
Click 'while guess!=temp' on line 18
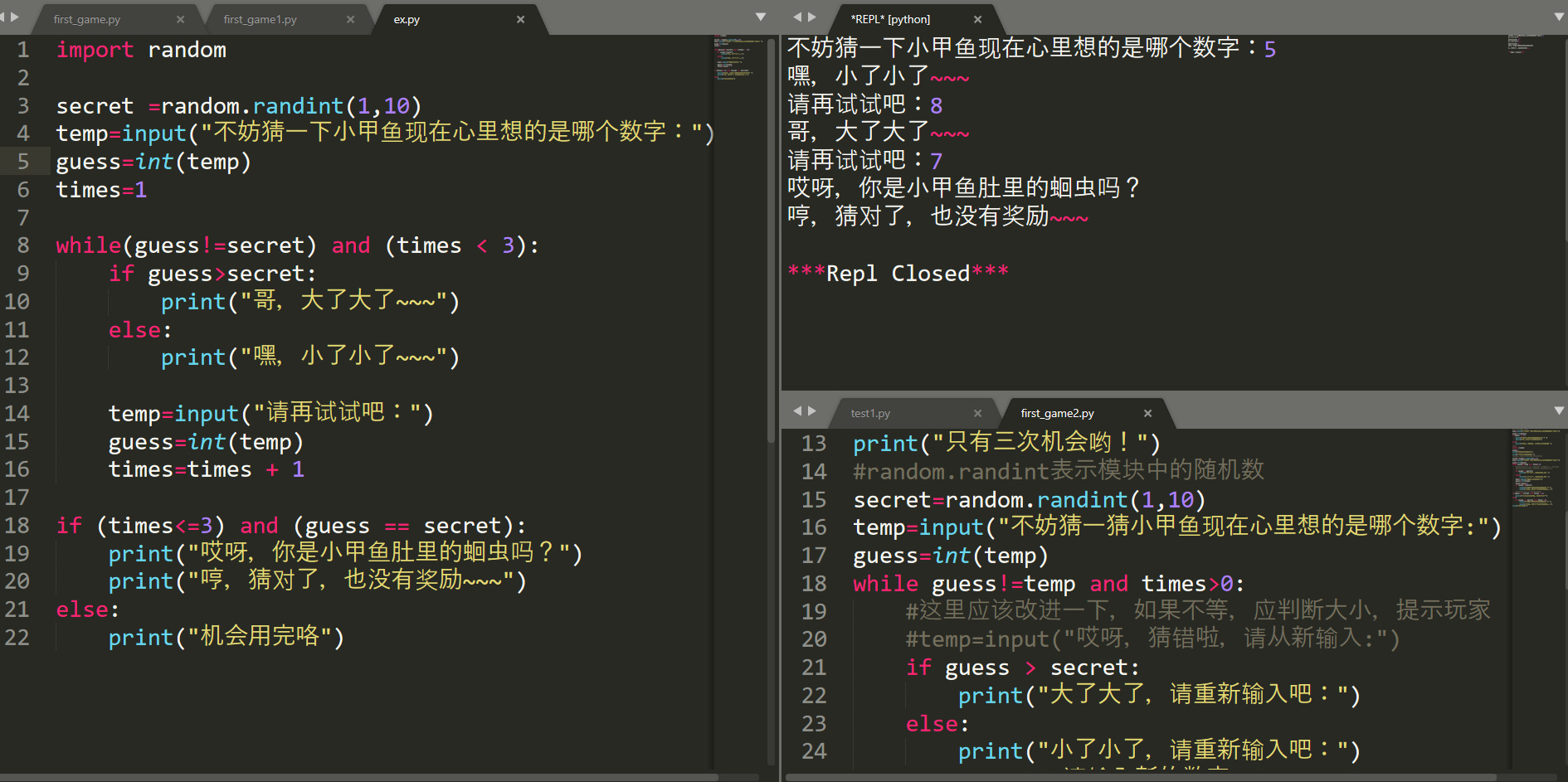964,584
